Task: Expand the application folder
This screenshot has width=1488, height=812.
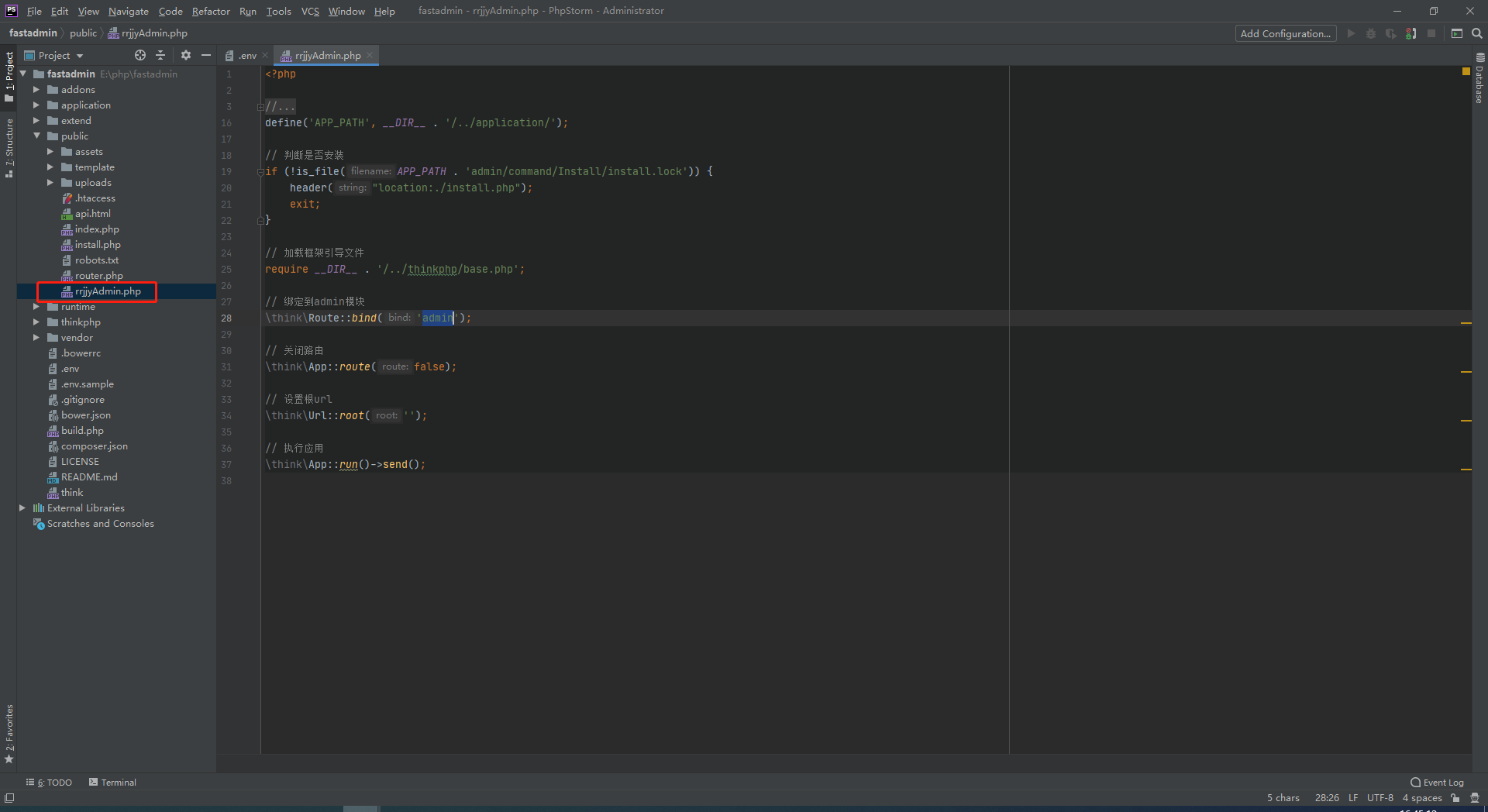Action: coord(36,105)
